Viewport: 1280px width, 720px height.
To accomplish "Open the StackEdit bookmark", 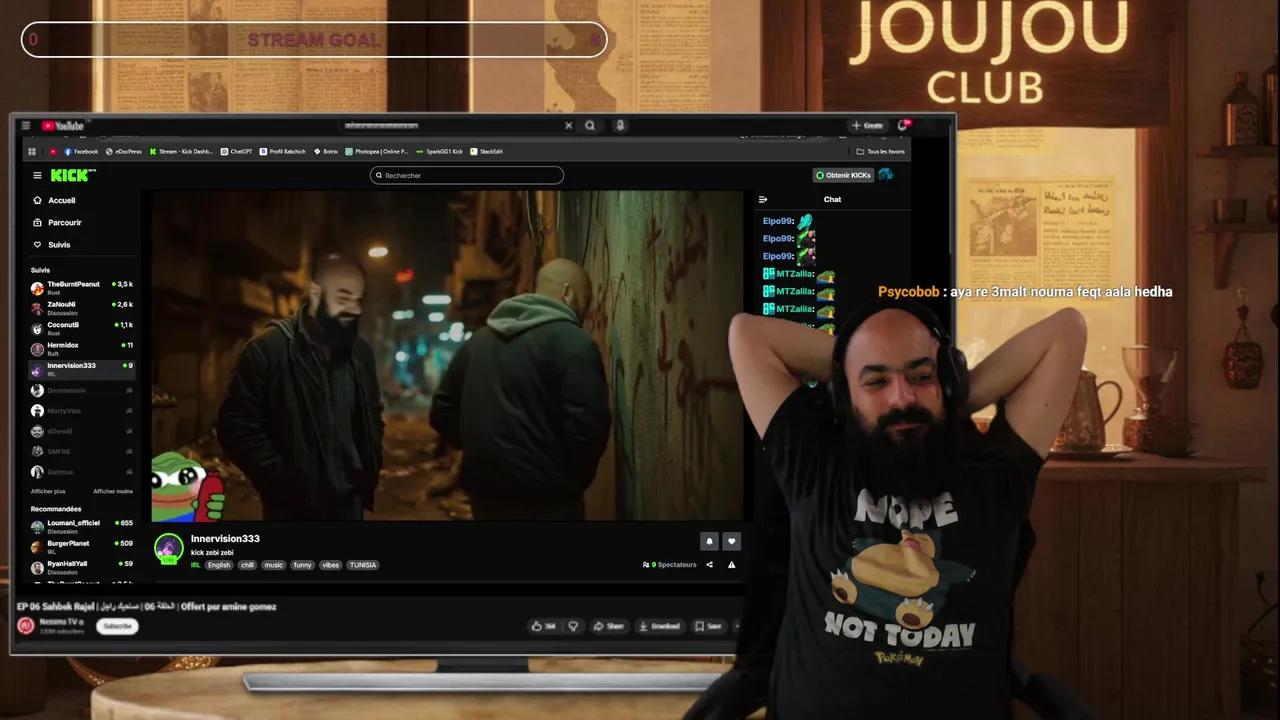I will pyautogui.click(x=487, y=152).
